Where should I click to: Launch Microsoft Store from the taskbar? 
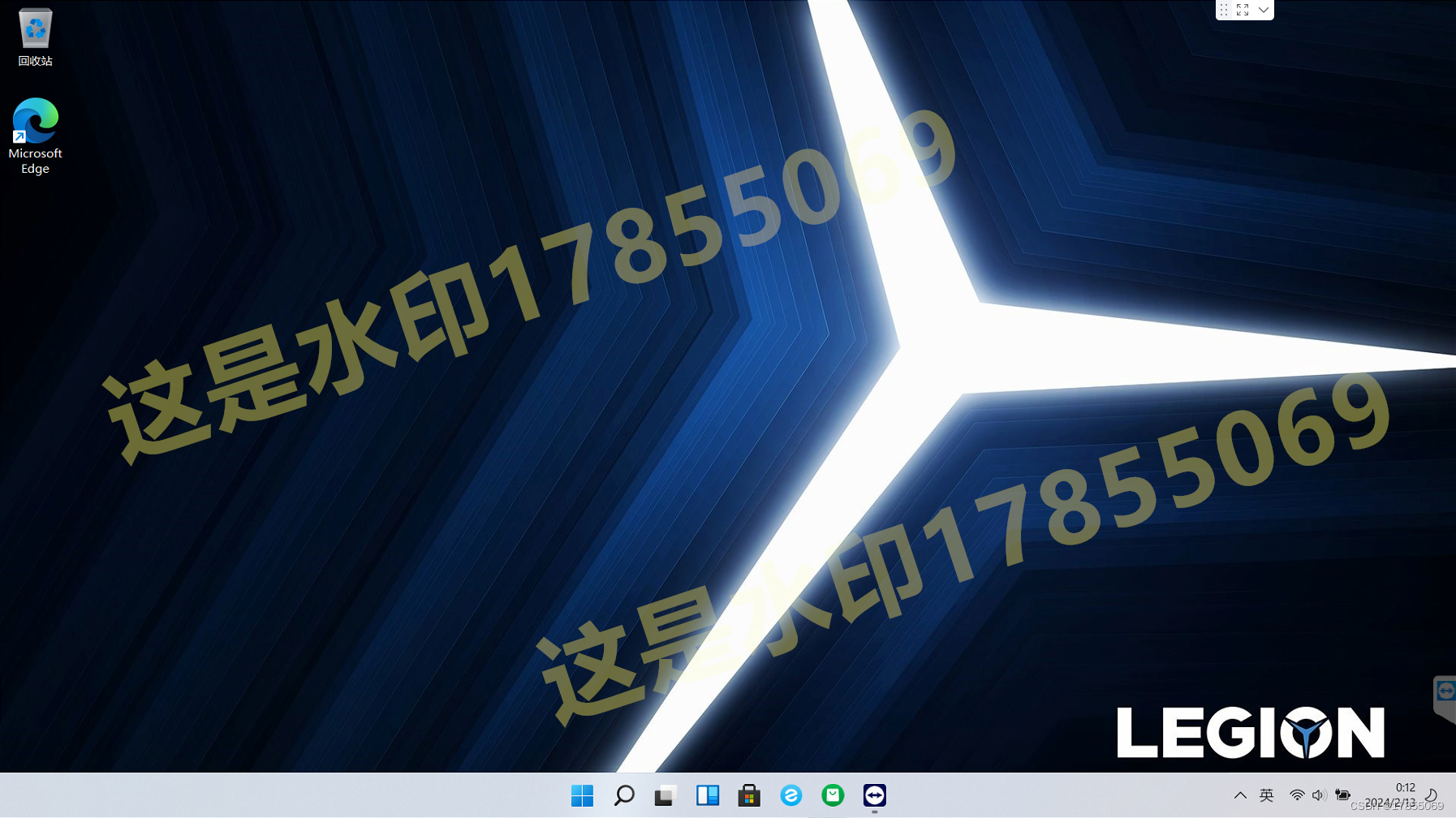(748, 796)
